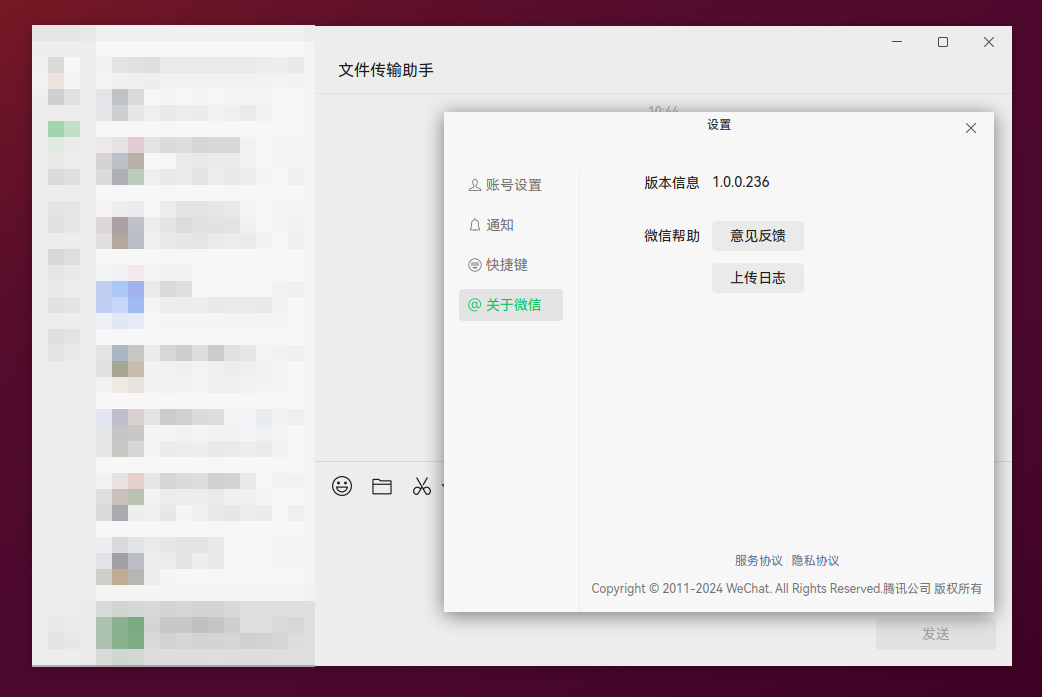Close the WeChat main window
The height and width of the screenshot is (697, 1042).
point(989,42)
